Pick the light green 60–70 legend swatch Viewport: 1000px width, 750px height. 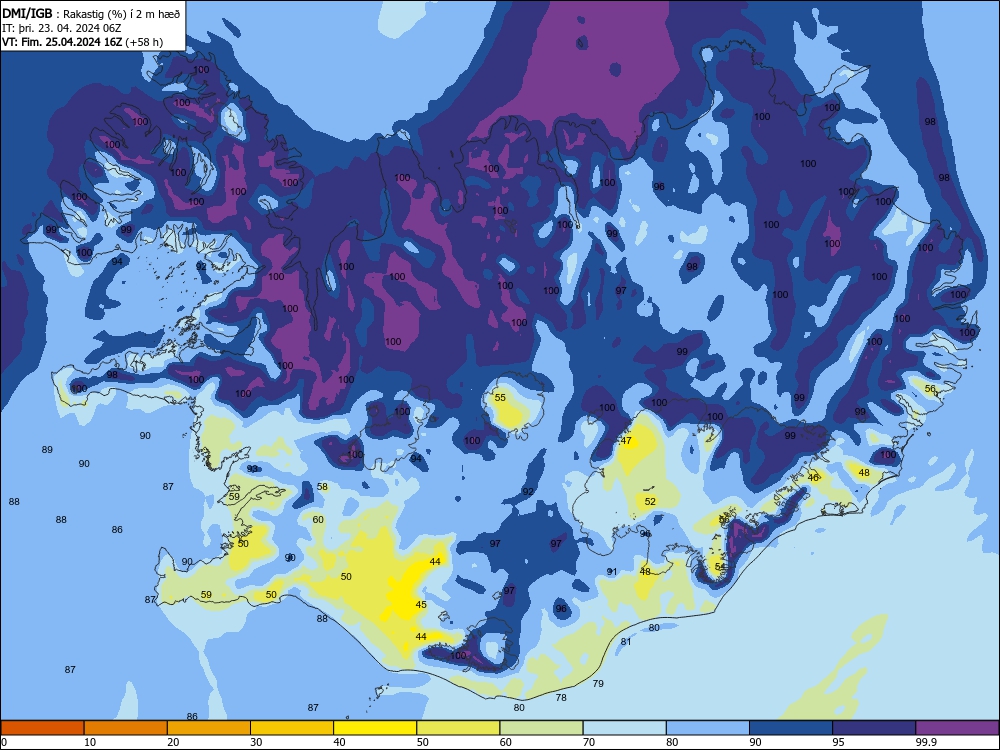[541, 728]
